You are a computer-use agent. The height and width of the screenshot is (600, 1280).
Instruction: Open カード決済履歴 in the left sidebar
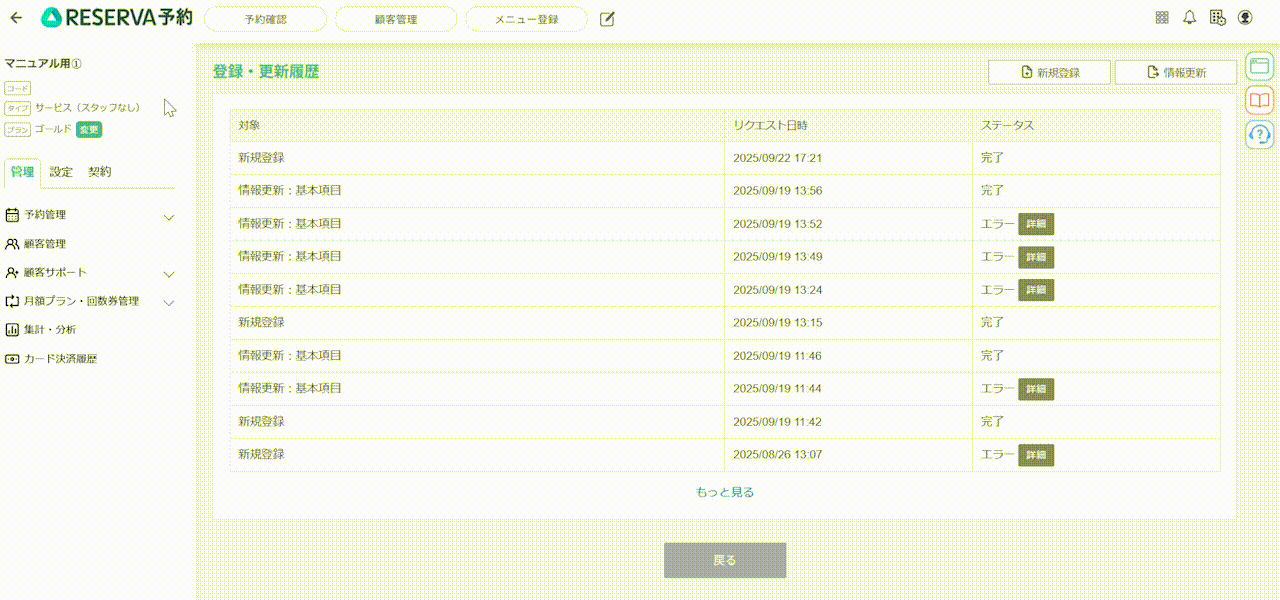60,359
